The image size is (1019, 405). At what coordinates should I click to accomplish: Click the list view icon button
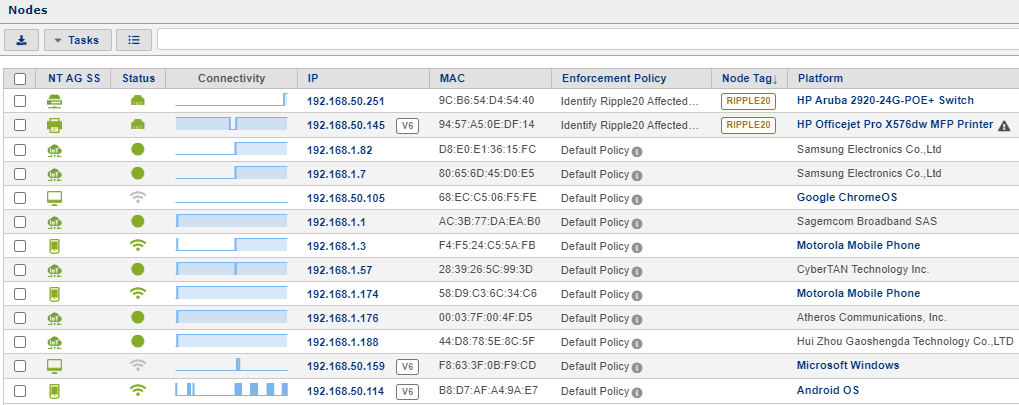click(134, 40)
